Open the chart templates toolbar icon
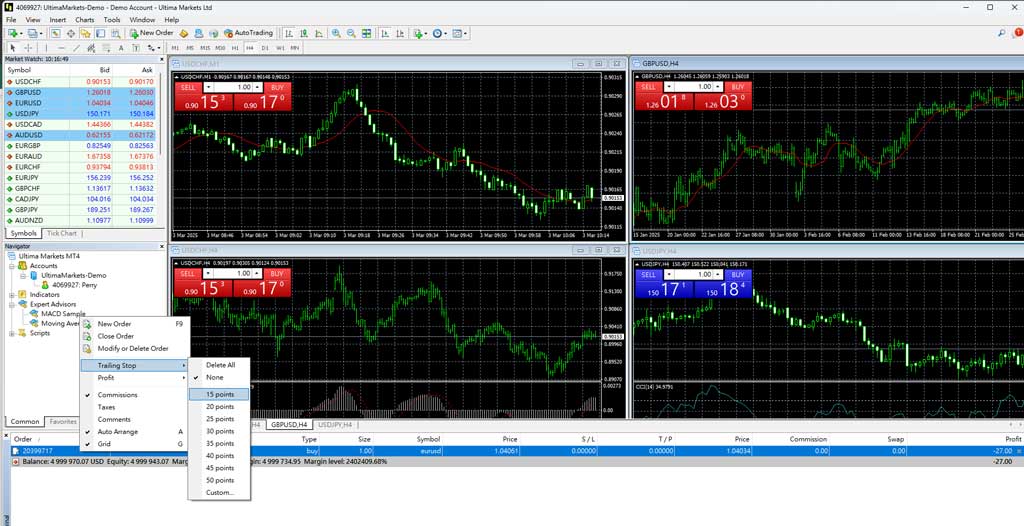 click(457, 33)
